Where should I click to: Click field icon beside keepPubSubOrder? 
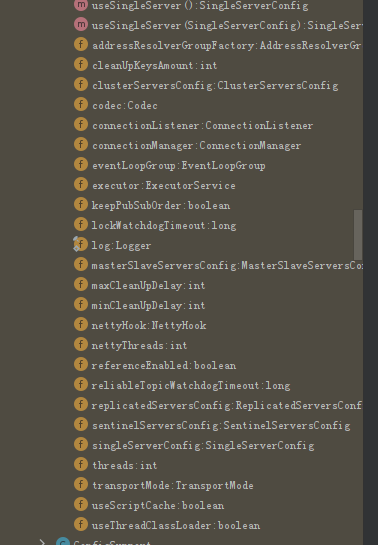81,204
